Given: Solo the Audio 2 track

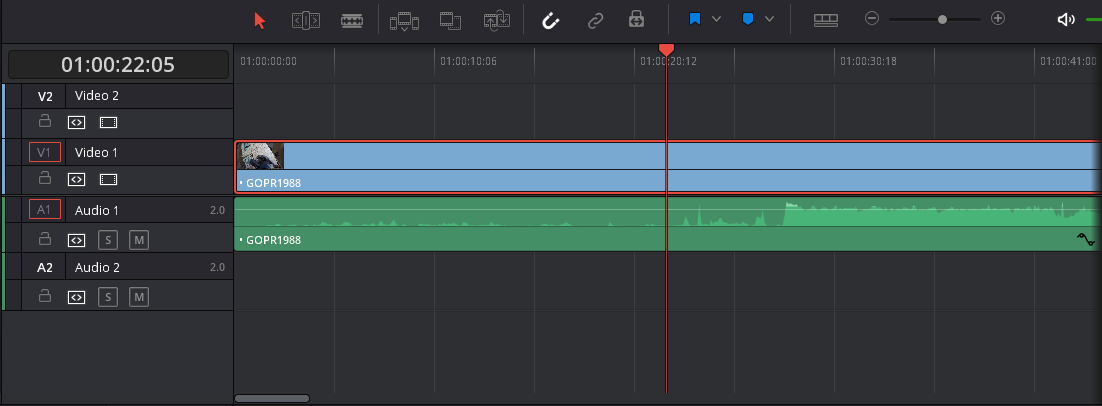Looking at the screenshot, I should [x=108, y=297].
